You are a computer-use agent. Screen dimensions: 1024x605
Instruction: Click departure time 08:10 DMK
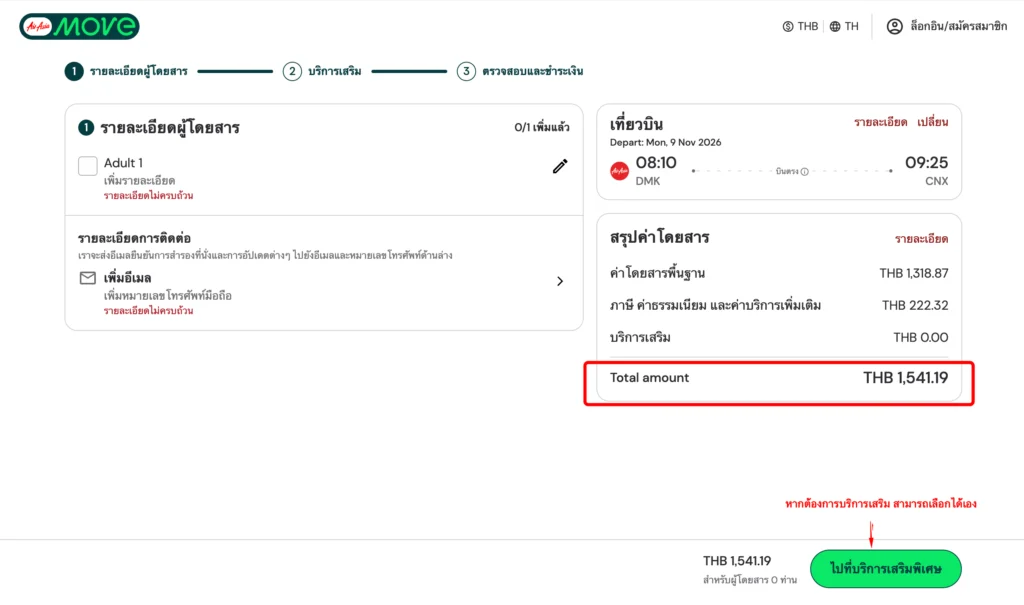pyautogui.click(x=656, y=171)
